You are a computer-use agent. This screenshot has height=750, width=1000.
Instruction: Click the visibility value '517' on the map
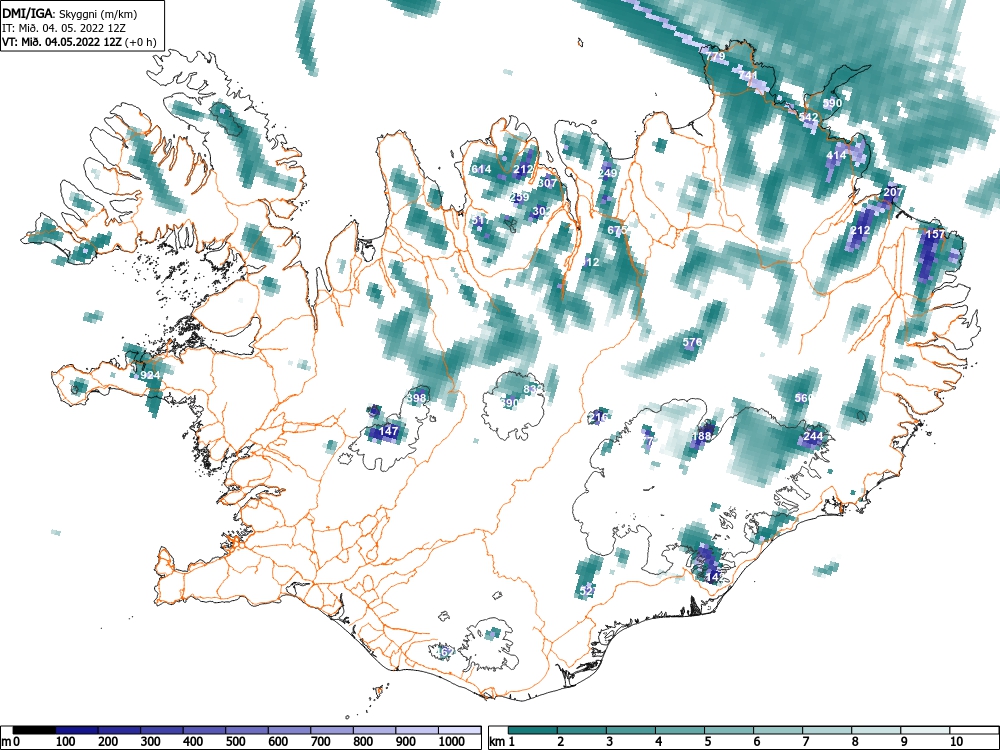pyautogui.click(x=481, y=221)
